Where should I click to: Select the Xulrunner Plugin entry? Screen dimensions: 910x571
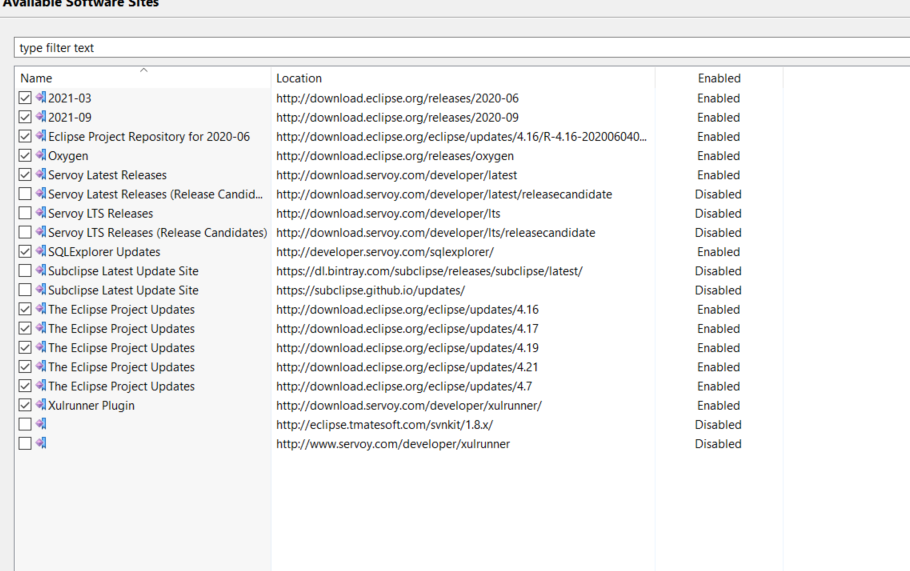click(x=91, y=405)
